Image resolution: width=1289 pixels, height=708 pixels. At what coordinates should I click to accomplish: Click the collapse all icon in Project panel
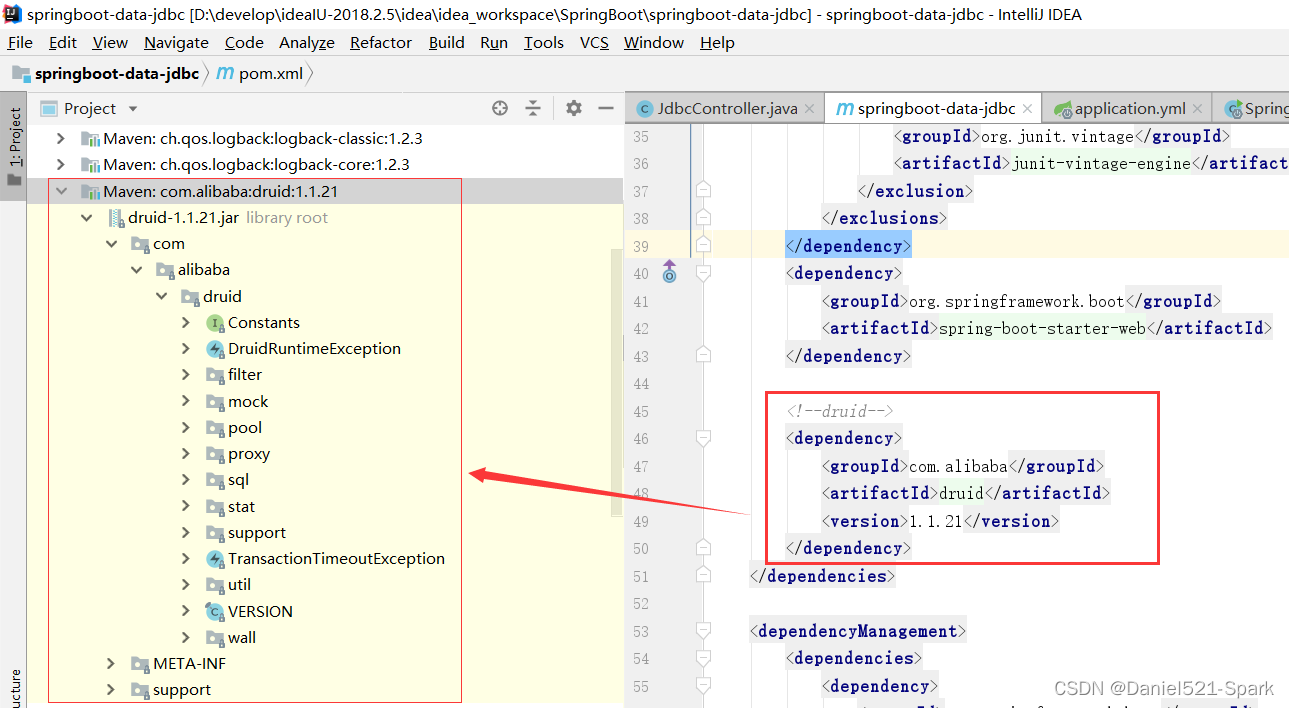(533, 108)
